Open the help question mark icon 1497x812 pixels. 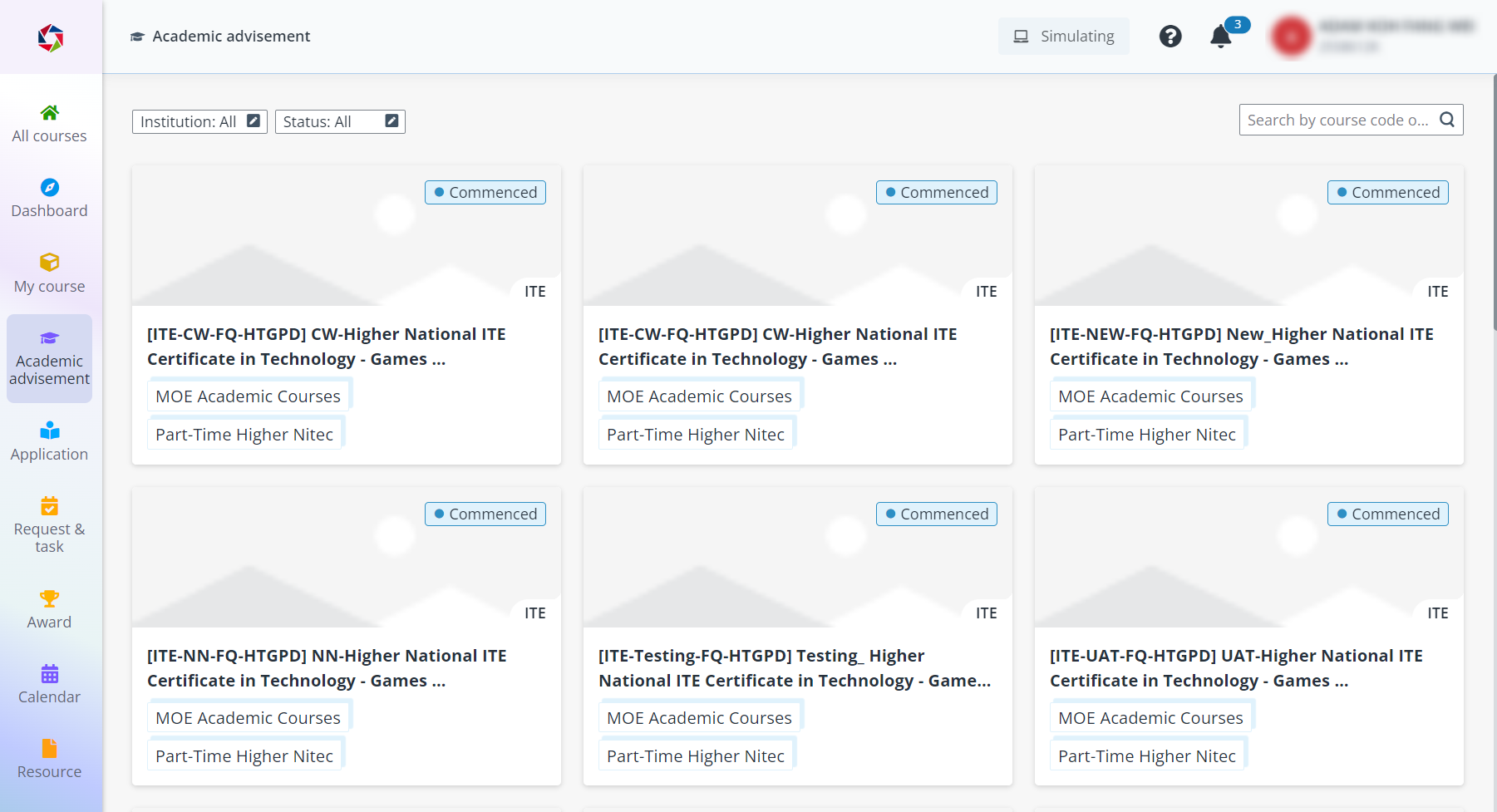click(1170, 37)
